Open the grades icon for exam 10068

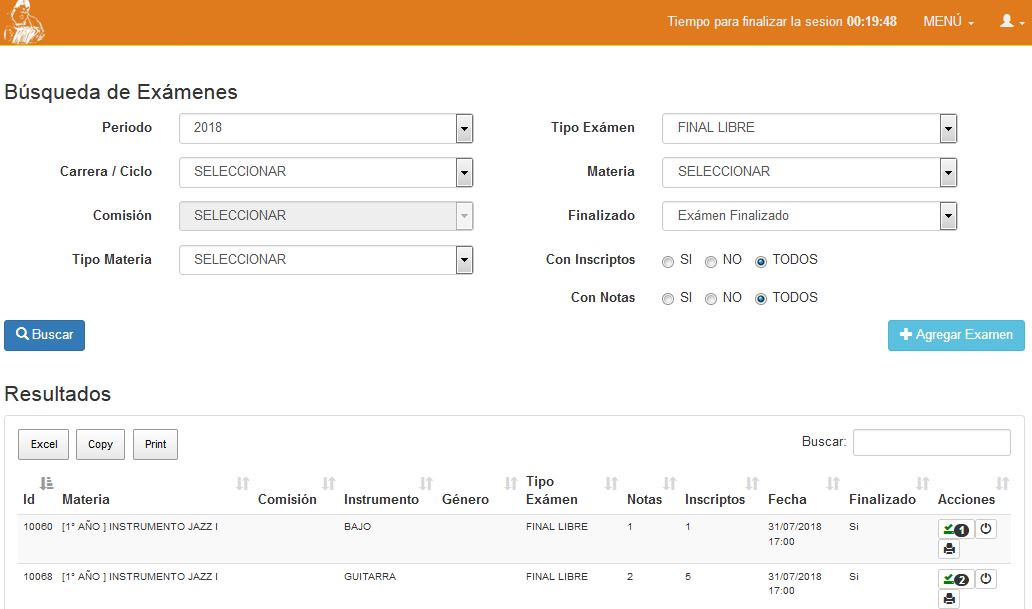955,579
